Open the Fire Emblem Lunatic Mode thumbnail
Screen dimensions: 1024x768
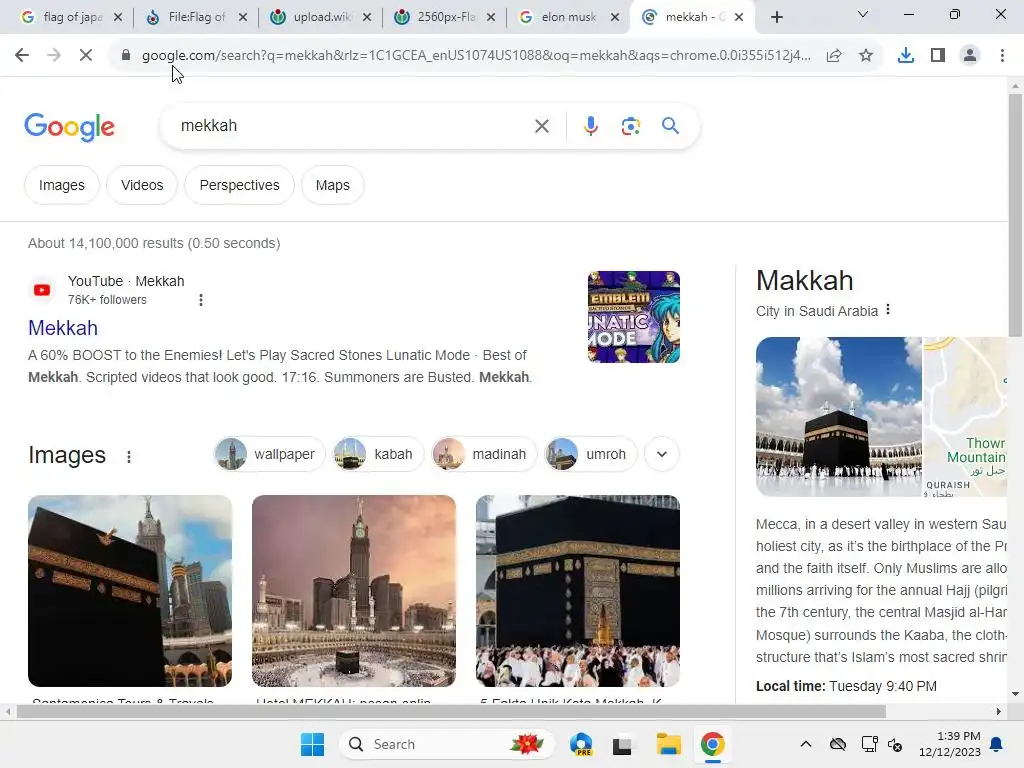[x=633, y=317]
